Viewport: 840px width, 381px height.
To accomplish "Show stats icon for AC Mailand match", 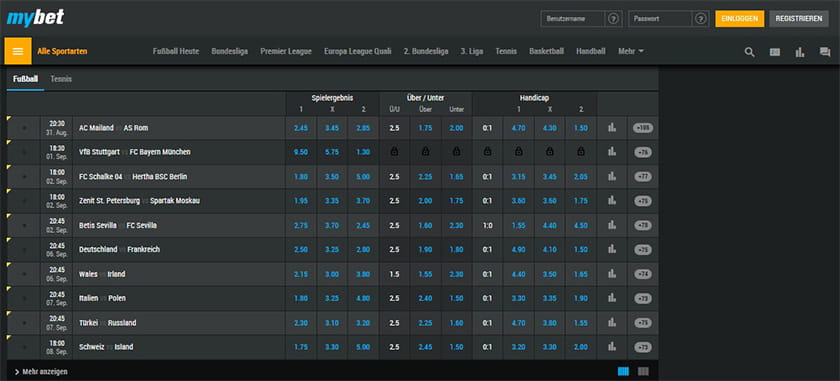I will [x=612, y=128].
